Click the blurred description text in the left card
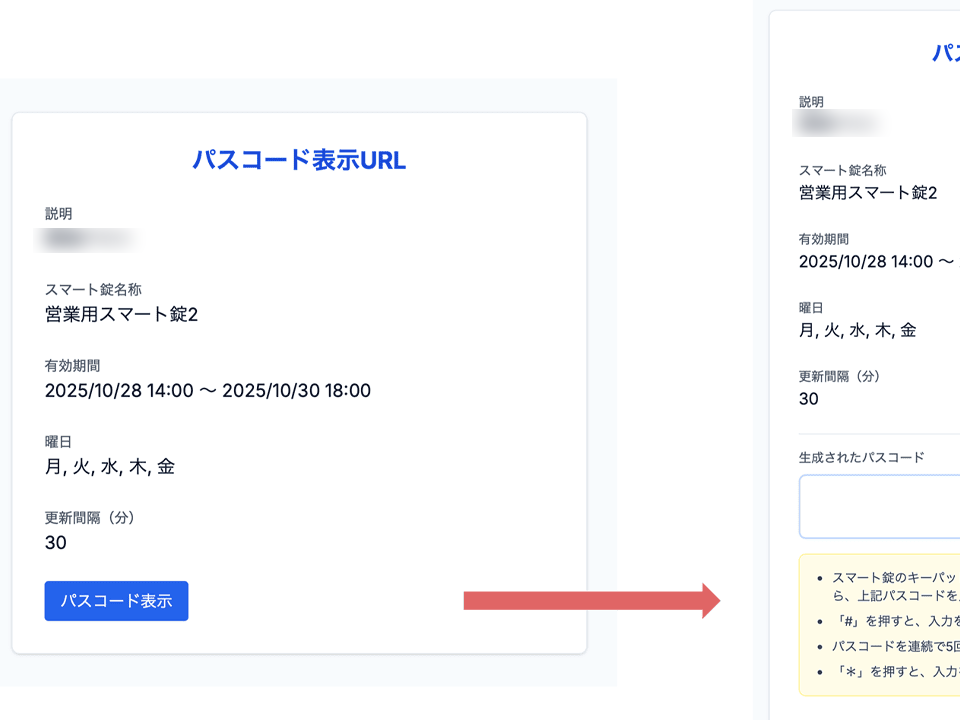 (x=88, y=239)
